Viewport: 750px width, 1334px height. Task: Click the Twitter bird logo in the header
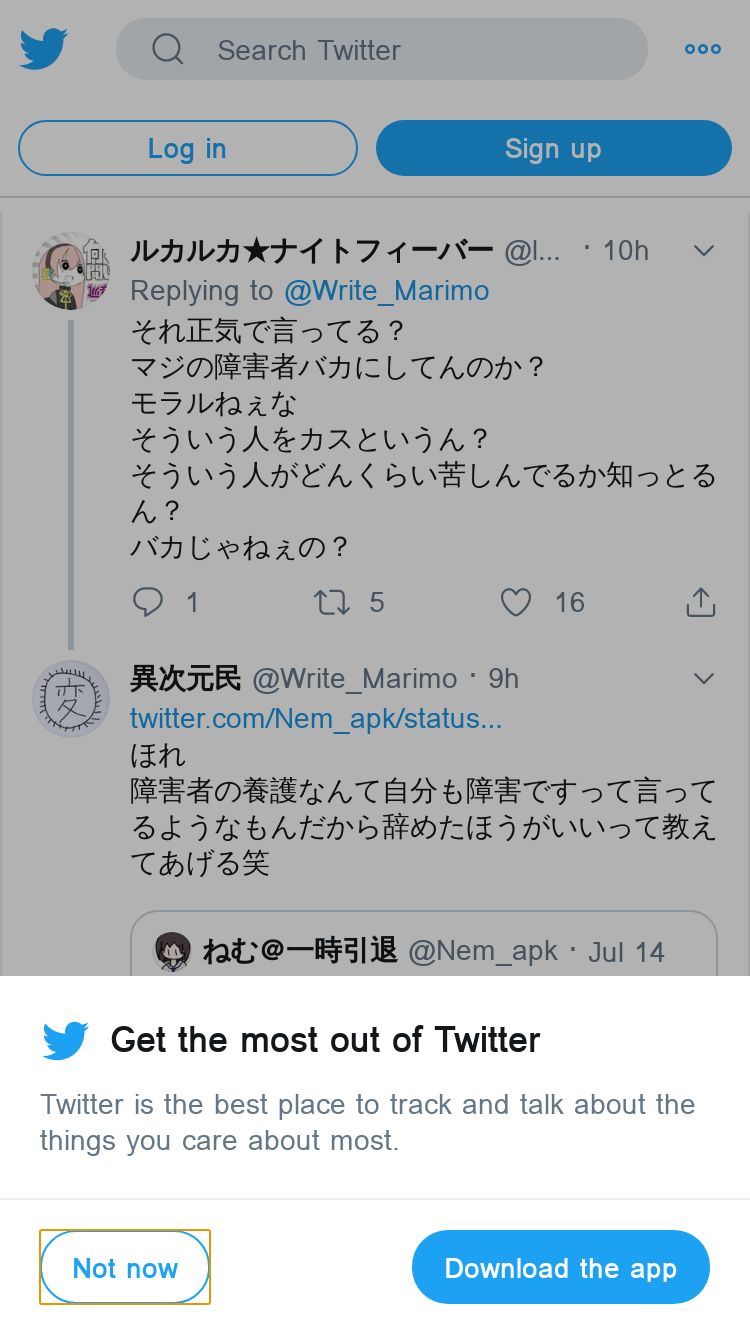coord(44,49)
